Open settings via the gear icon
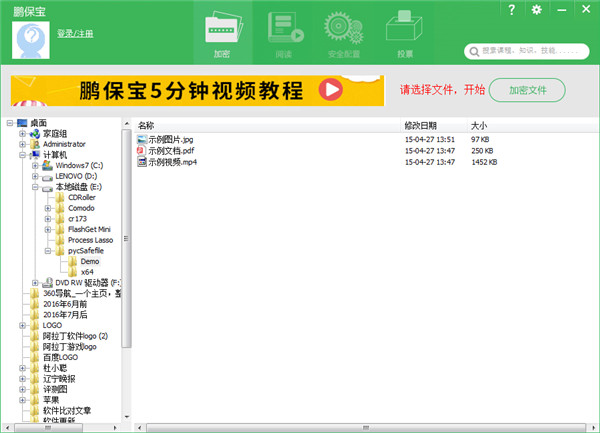Viewport: 600px width, 433px height. [x=537, y=10]
